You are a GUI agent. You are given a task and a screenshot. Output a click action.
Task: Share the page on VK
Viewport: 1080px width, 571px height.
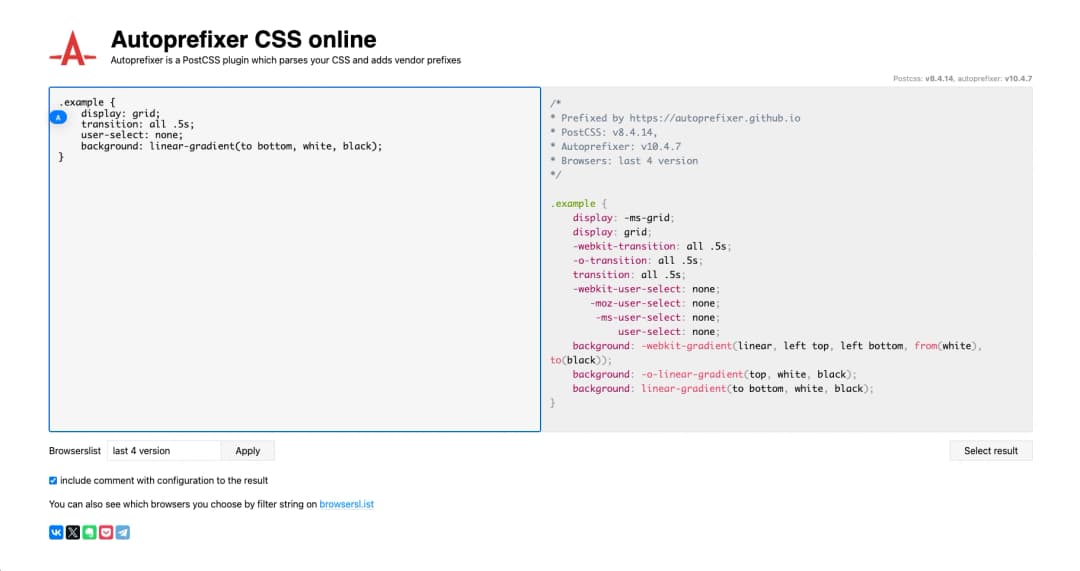[x=56, y=532]
